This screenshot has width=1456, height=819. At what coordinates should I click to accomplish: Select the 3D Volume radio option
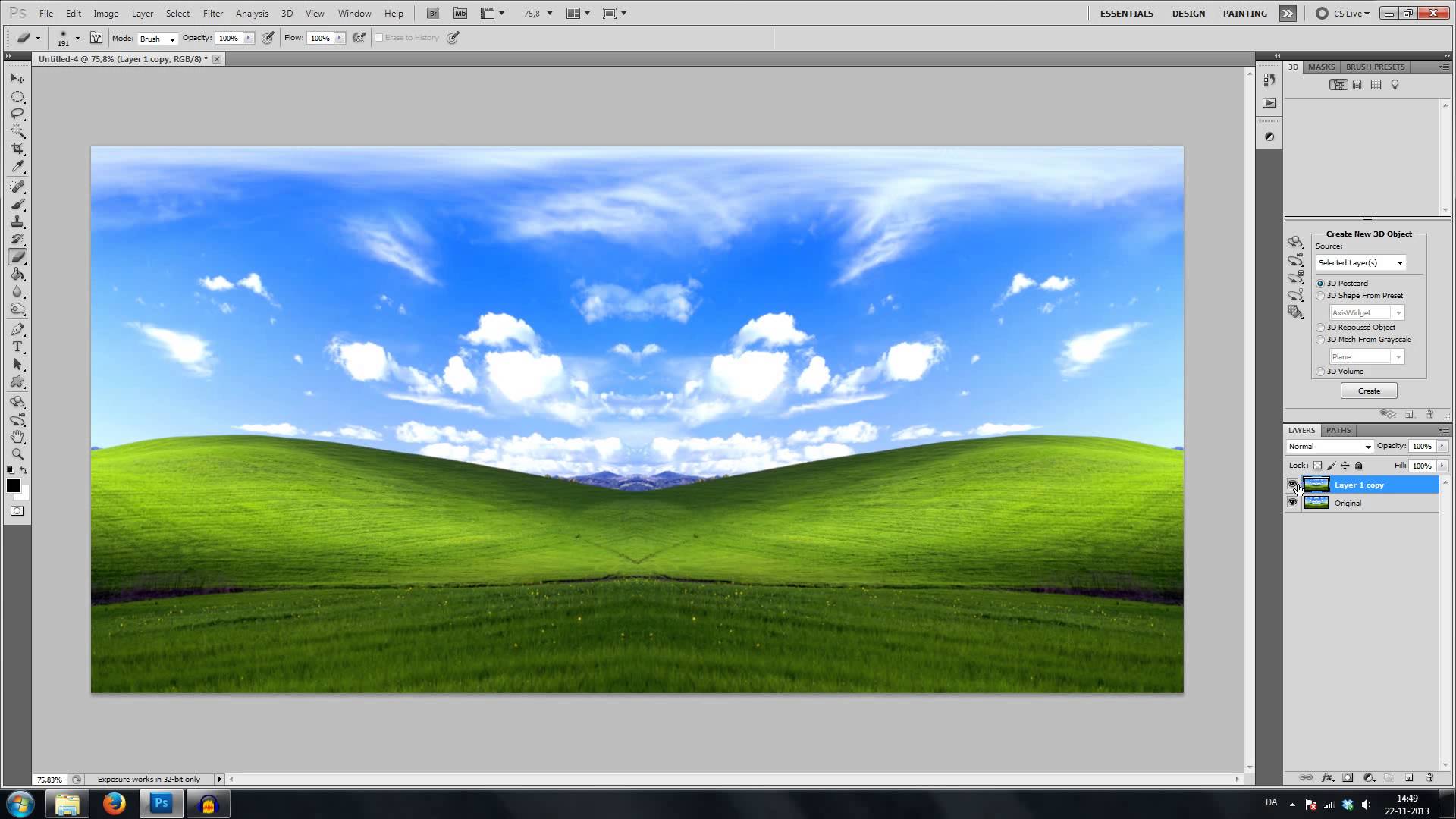coord(1320,372)
